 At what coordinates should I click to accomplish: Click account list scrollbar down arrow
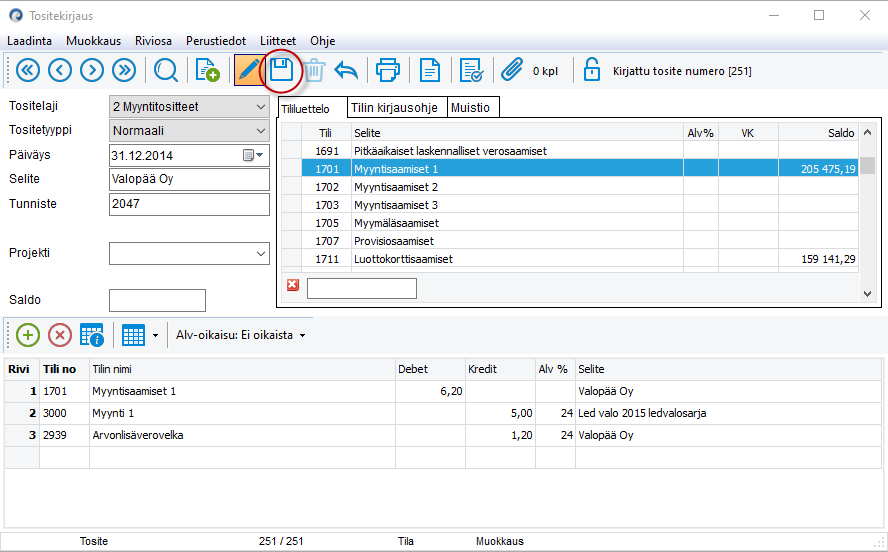[x=867, y=293]
